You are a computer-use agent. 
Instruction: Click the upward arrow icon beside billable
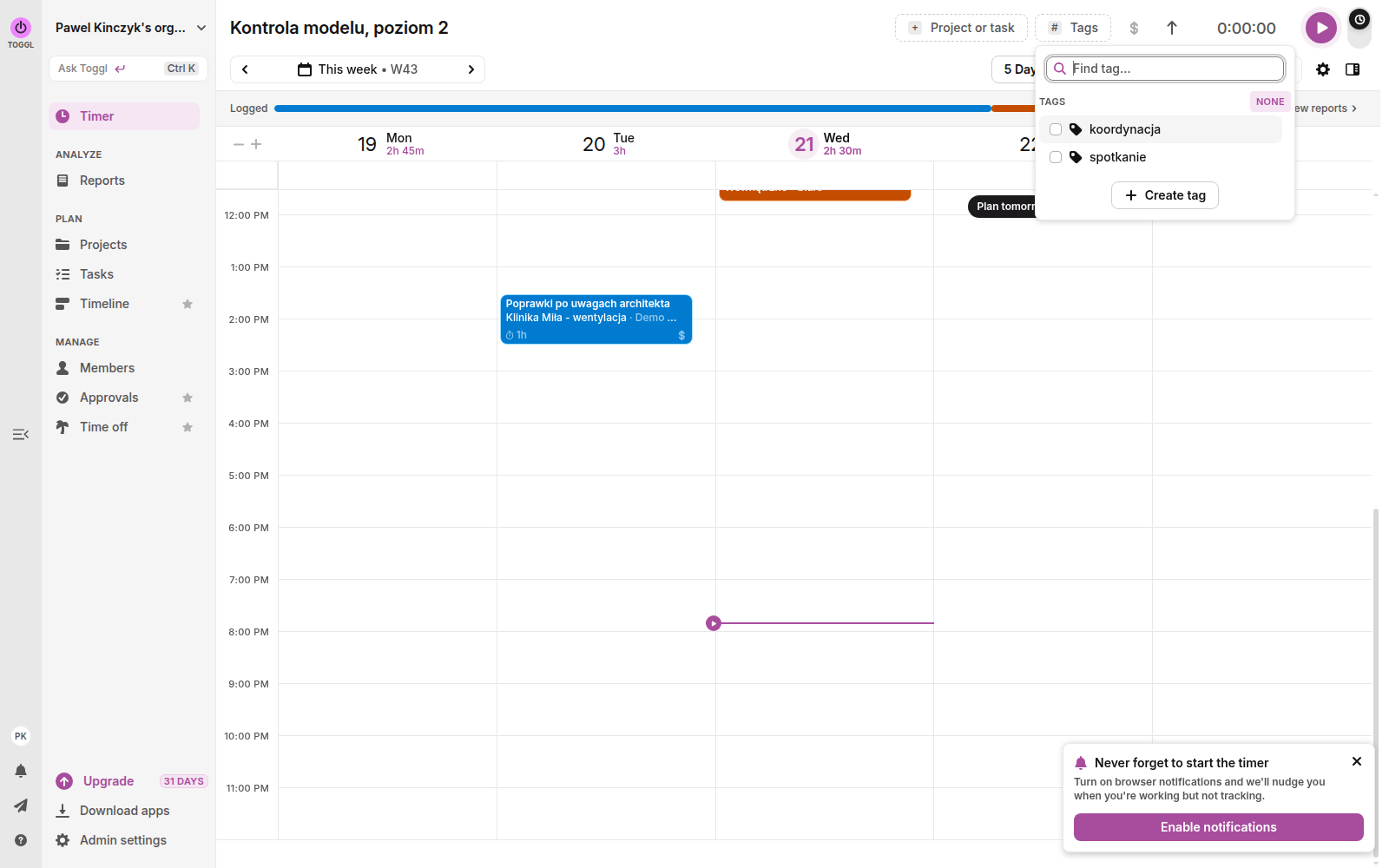click(x=1172, y=28)
